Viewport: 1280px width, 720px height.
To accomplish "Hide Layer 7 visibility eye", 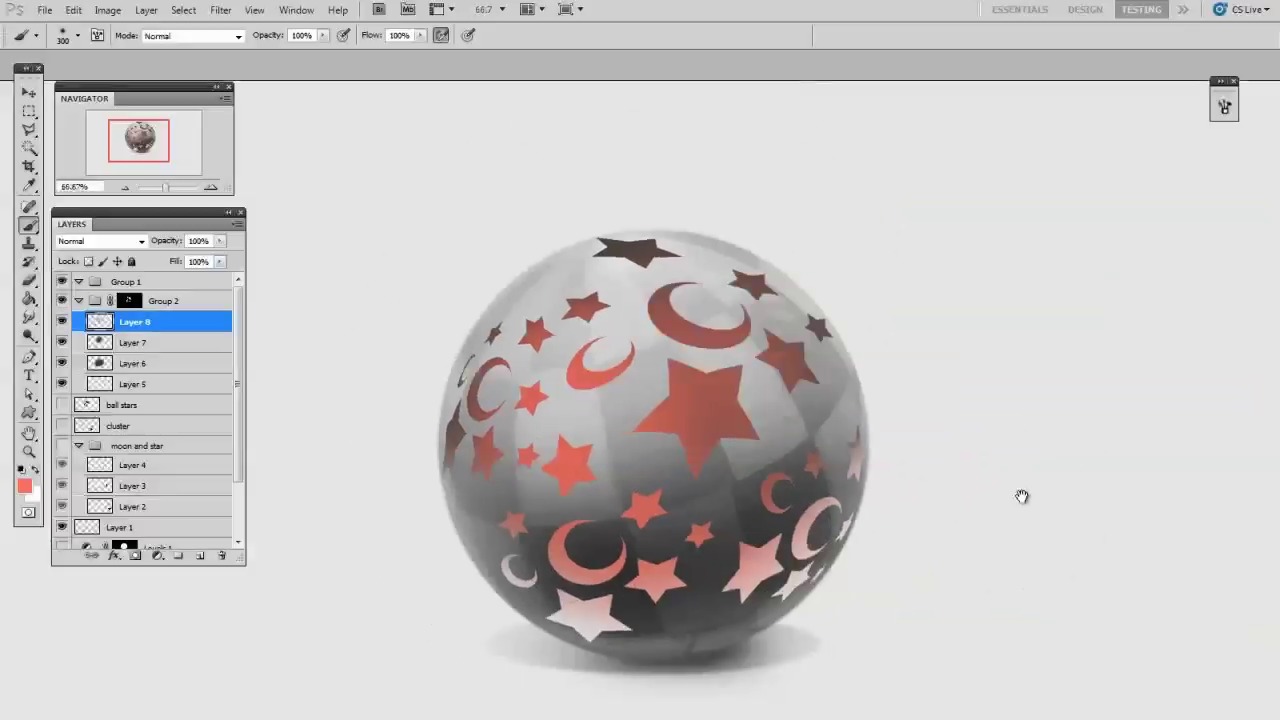I will tap(62, 343).
